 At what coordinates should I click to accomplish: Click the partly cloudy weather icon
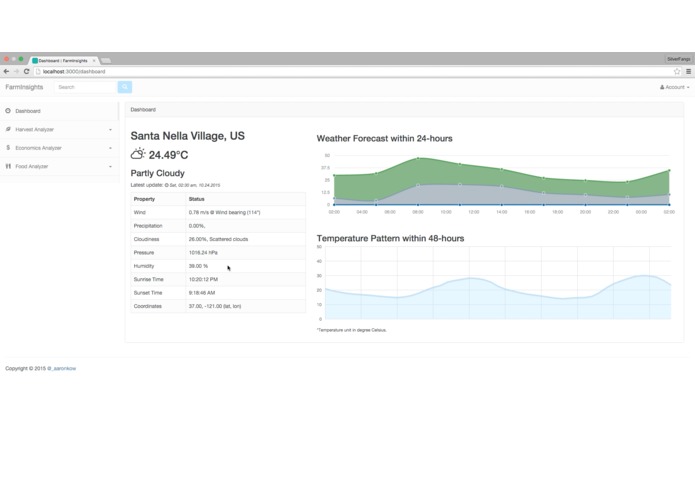point(138,154)
